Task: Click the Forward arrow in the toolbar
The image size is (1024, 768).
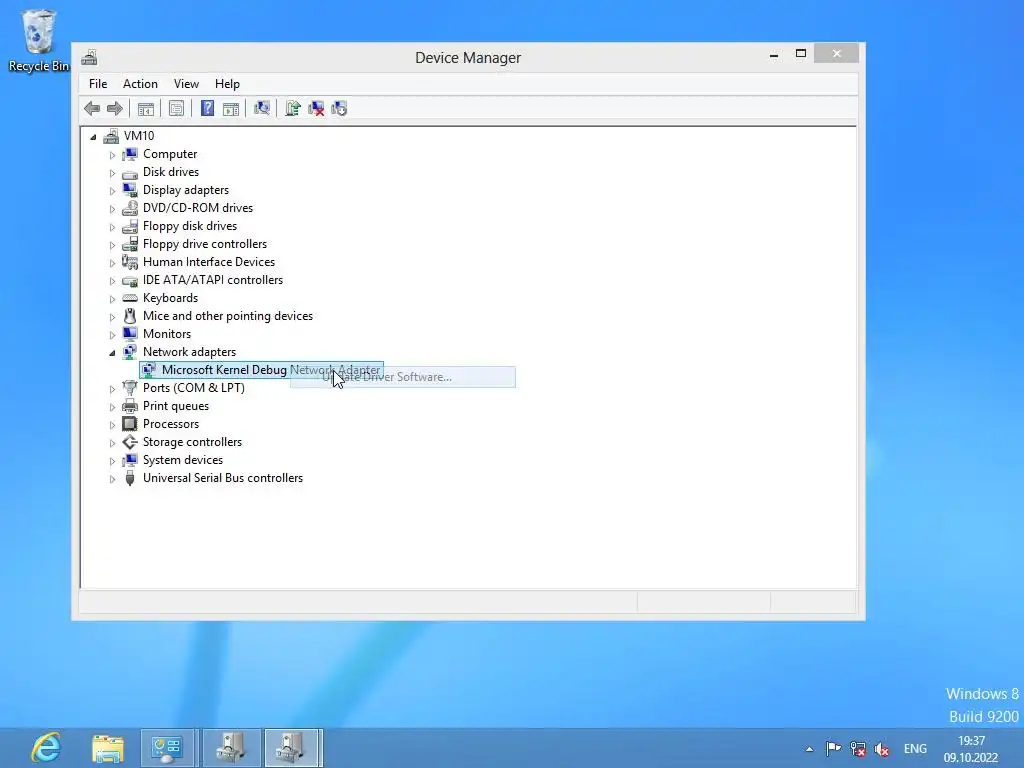Action: pyautogui.click(x=115, y=108)
